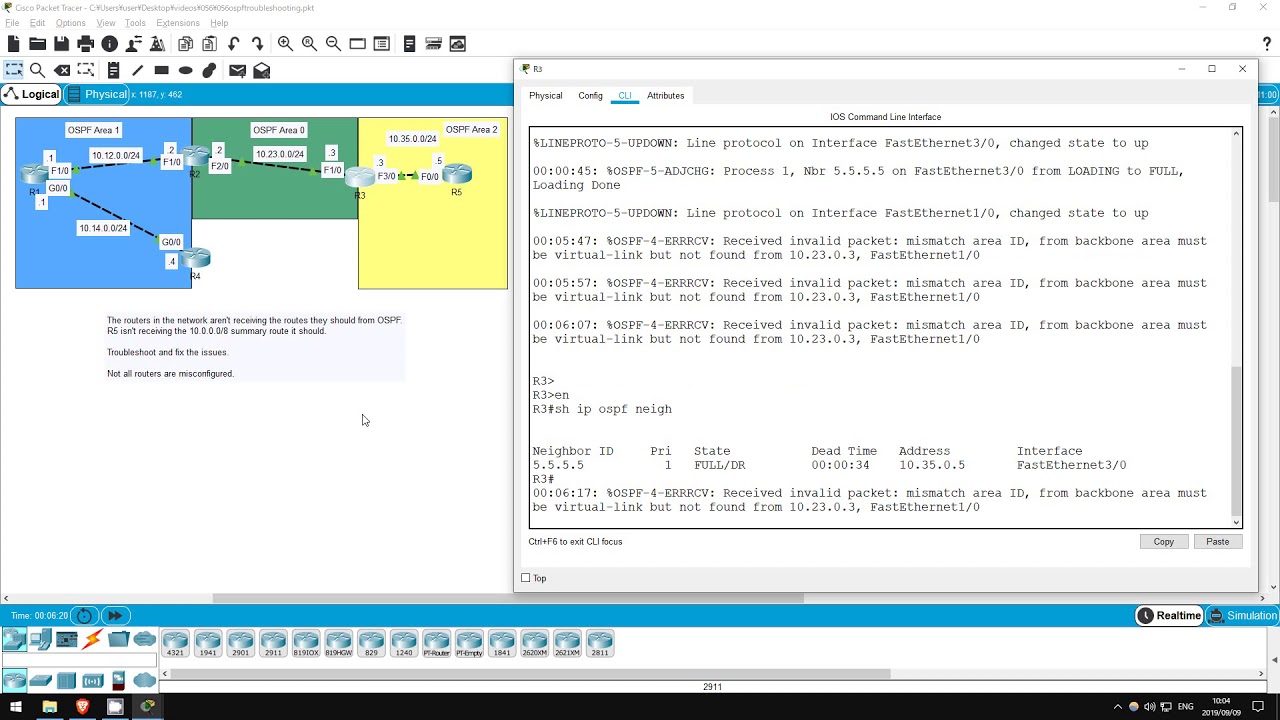1280x720 pixels.
Task: Open the R3 Config tab
Action: pyautogui.click(x=590, y=96)
